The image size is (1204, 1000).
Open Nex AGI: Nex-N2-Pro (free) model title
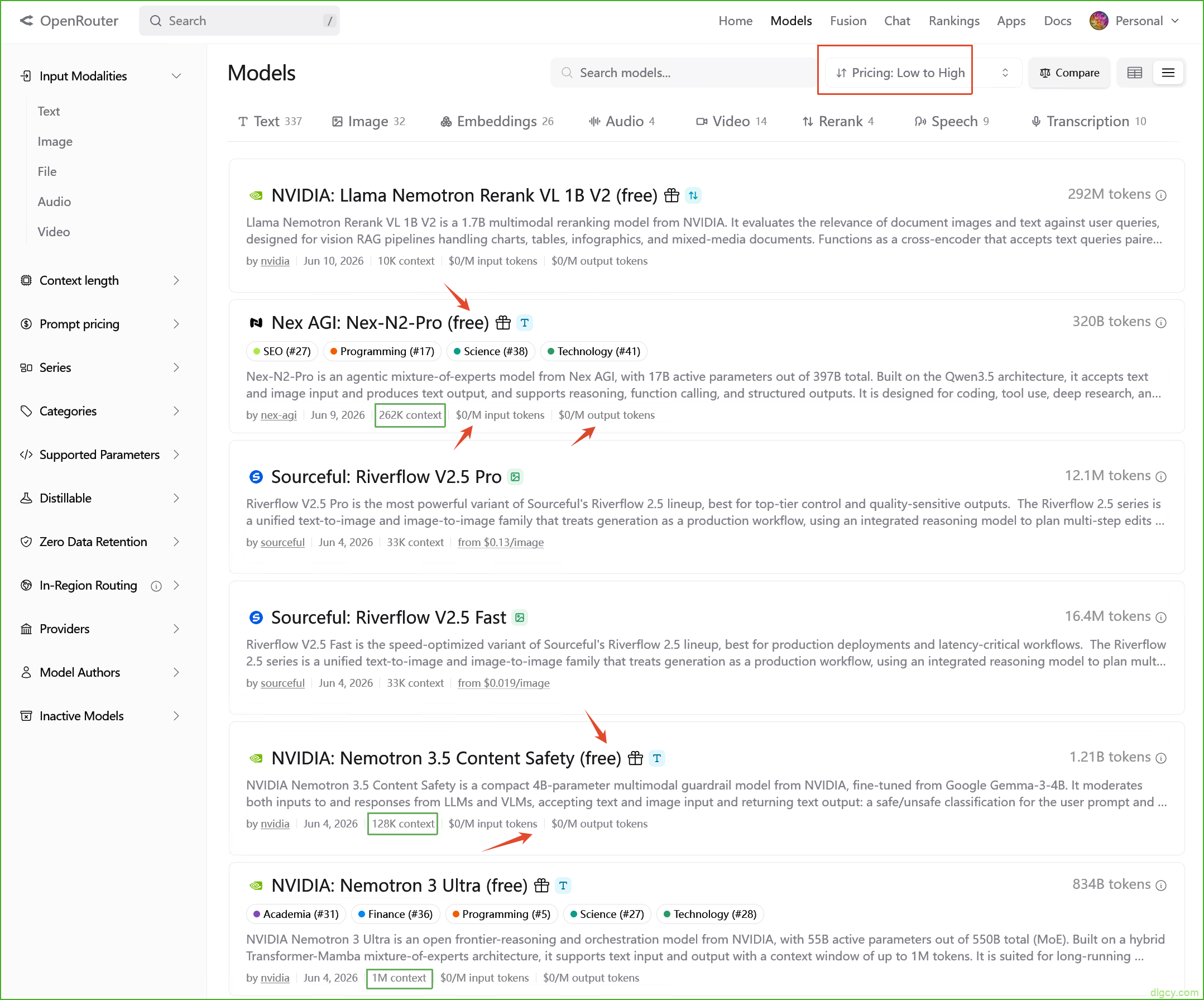(380, 323)
